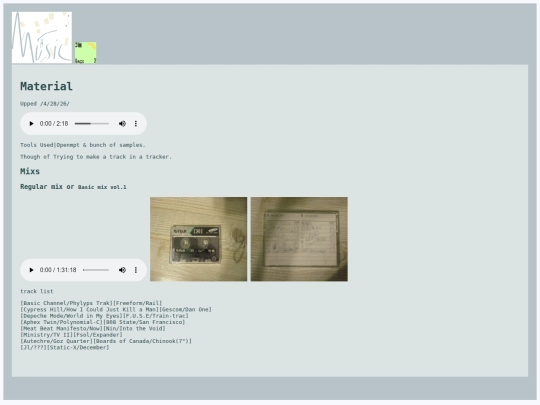
Task: Mute the 1:31:18 mix player
Action: point(122,270)
